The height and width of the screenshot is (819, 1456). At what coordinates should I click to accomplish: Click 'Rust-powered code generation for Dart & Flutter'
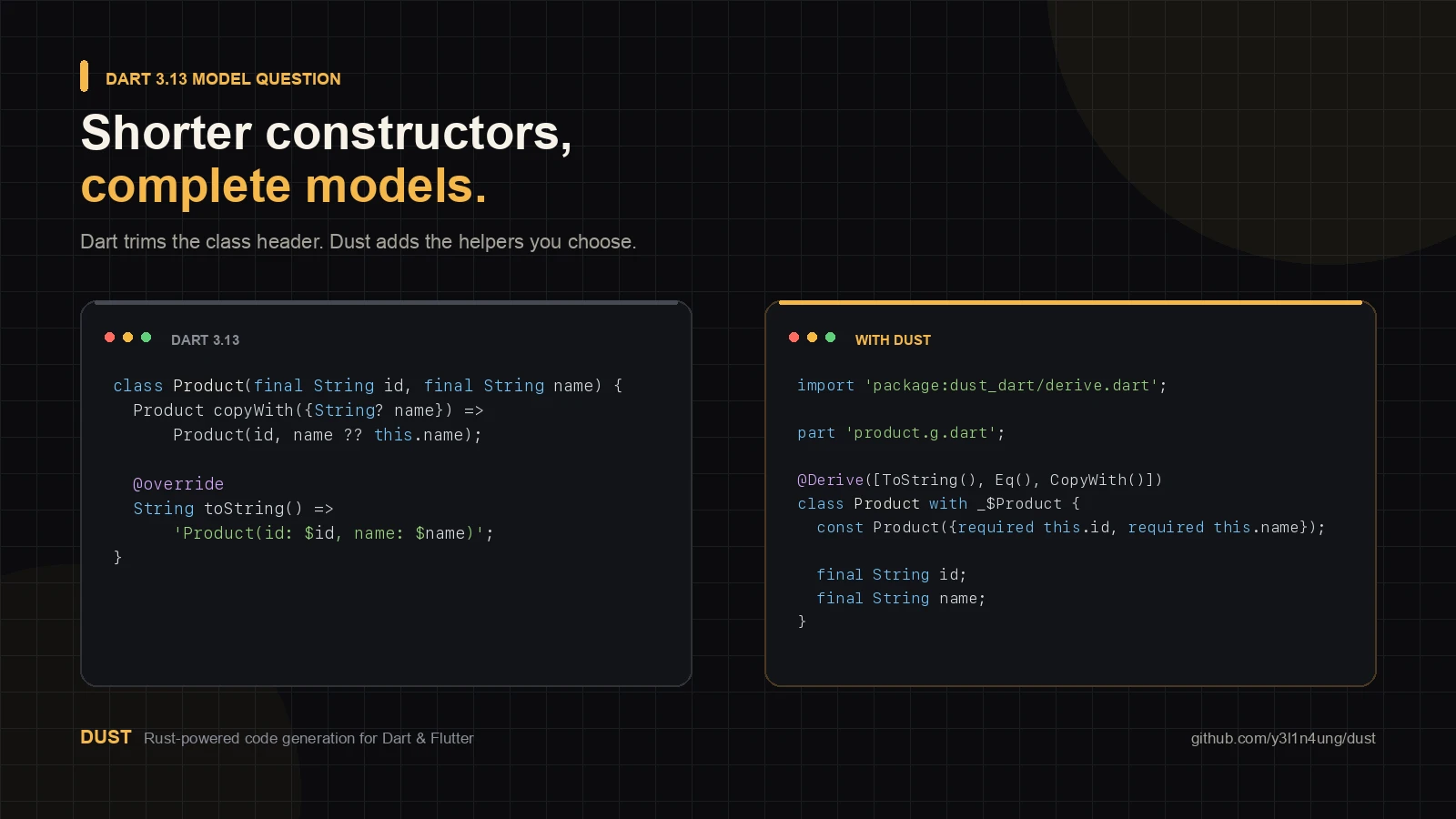308,738
